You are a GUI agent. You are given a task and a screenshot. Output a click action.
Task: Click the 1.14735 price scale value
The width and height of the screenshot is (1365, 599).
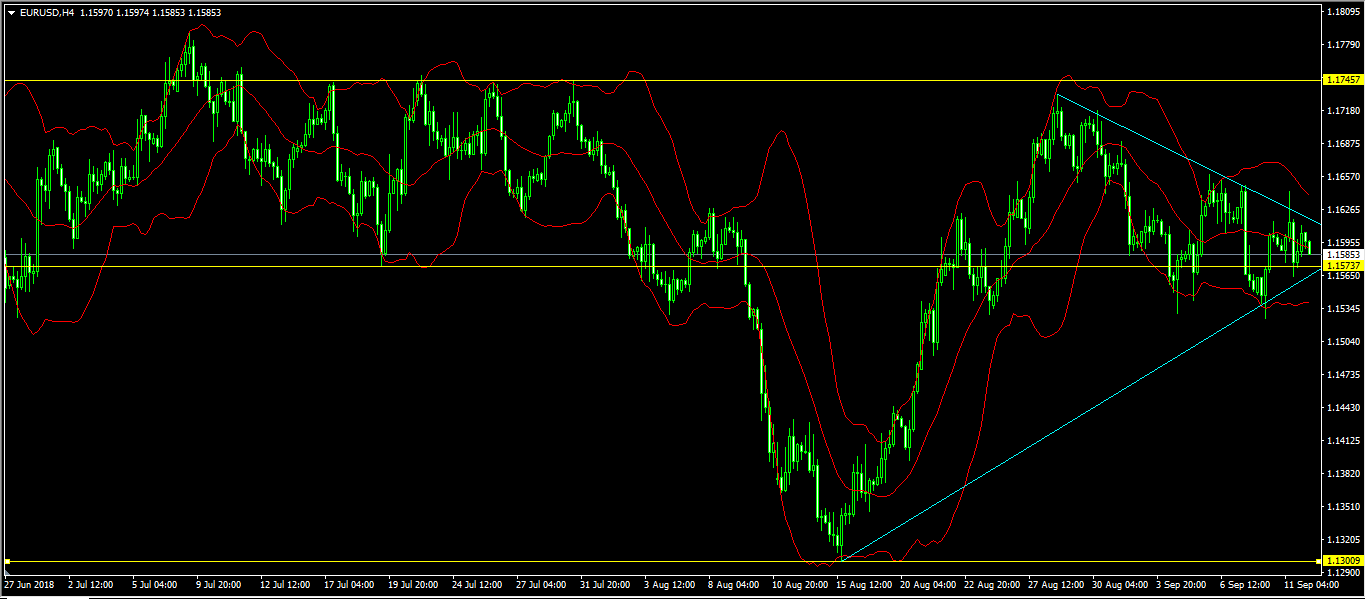click(x=1343, y=375)
